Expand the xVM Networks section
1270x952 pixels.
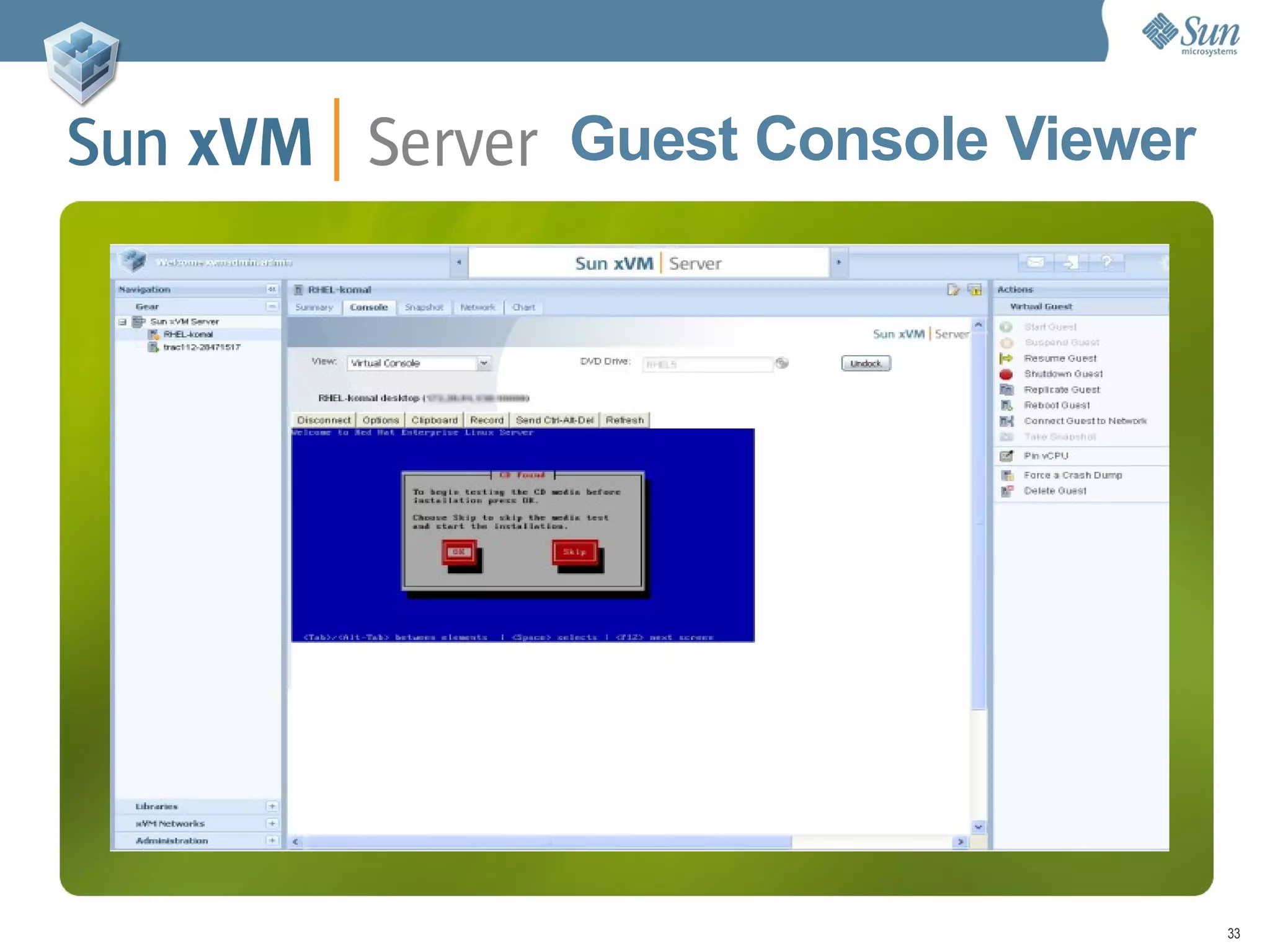(x=272, y=824)
